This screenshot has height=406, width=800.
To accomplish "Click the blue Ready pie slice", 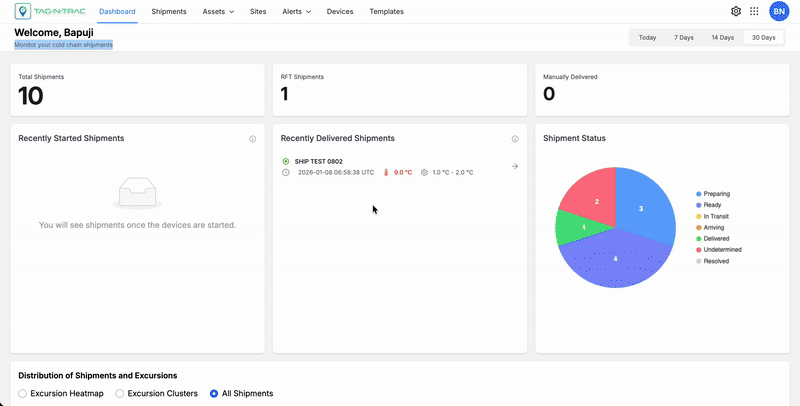I will [x=615, y=259].
